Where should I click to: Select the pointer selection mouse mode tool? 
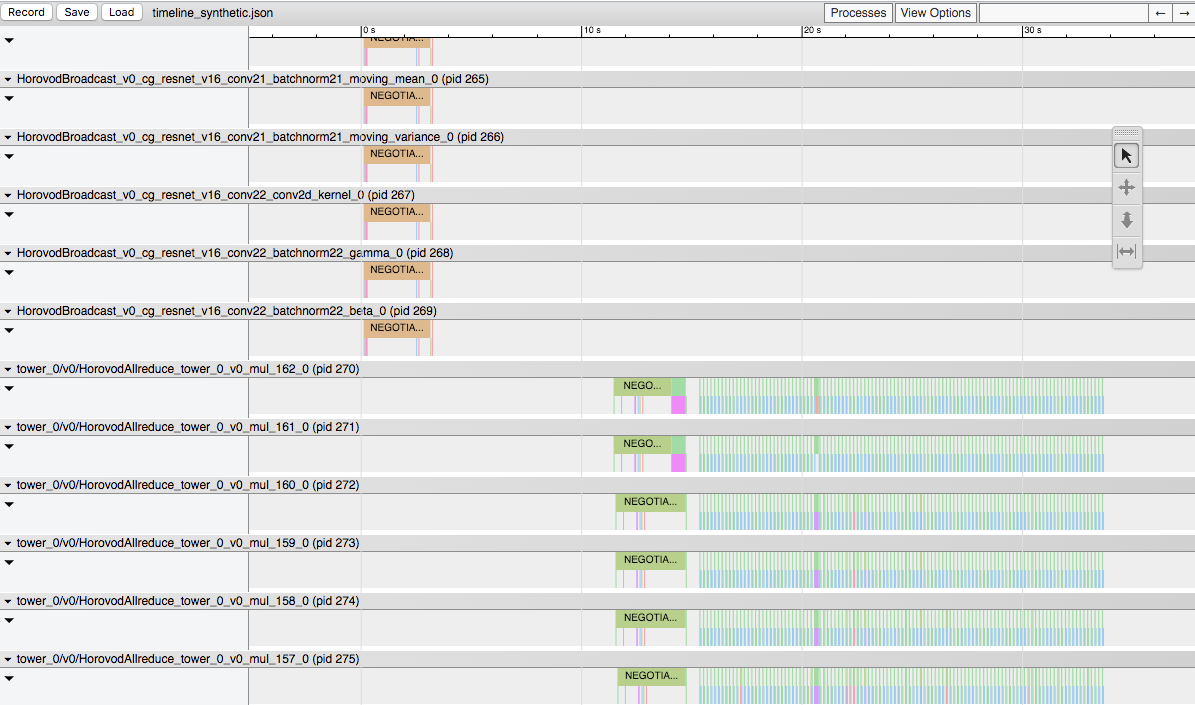(1126, 156)
